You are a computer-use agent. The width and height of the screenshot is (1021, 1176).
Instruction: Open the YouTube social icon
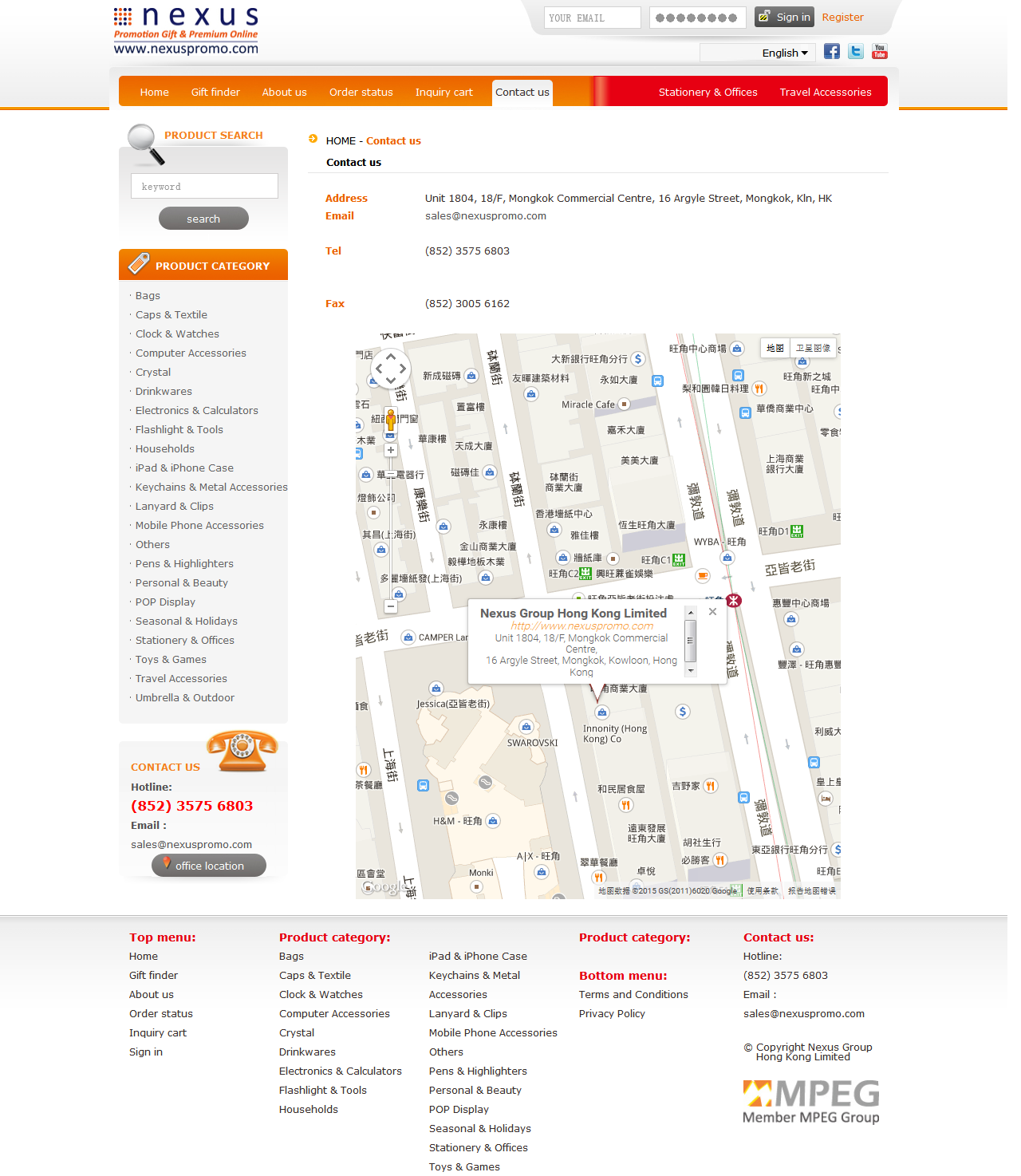coord(880,52)
